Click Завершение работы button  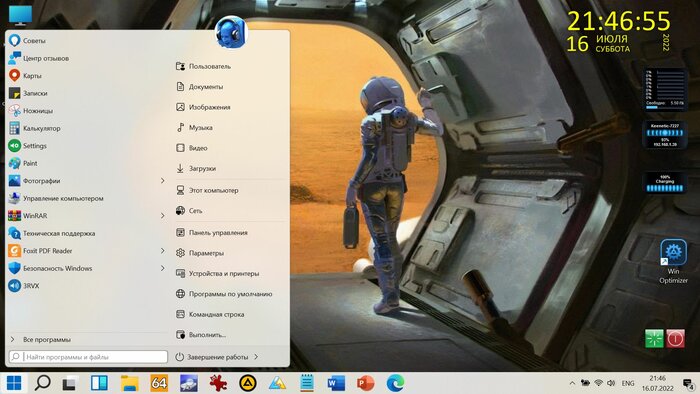pos(212,357)
